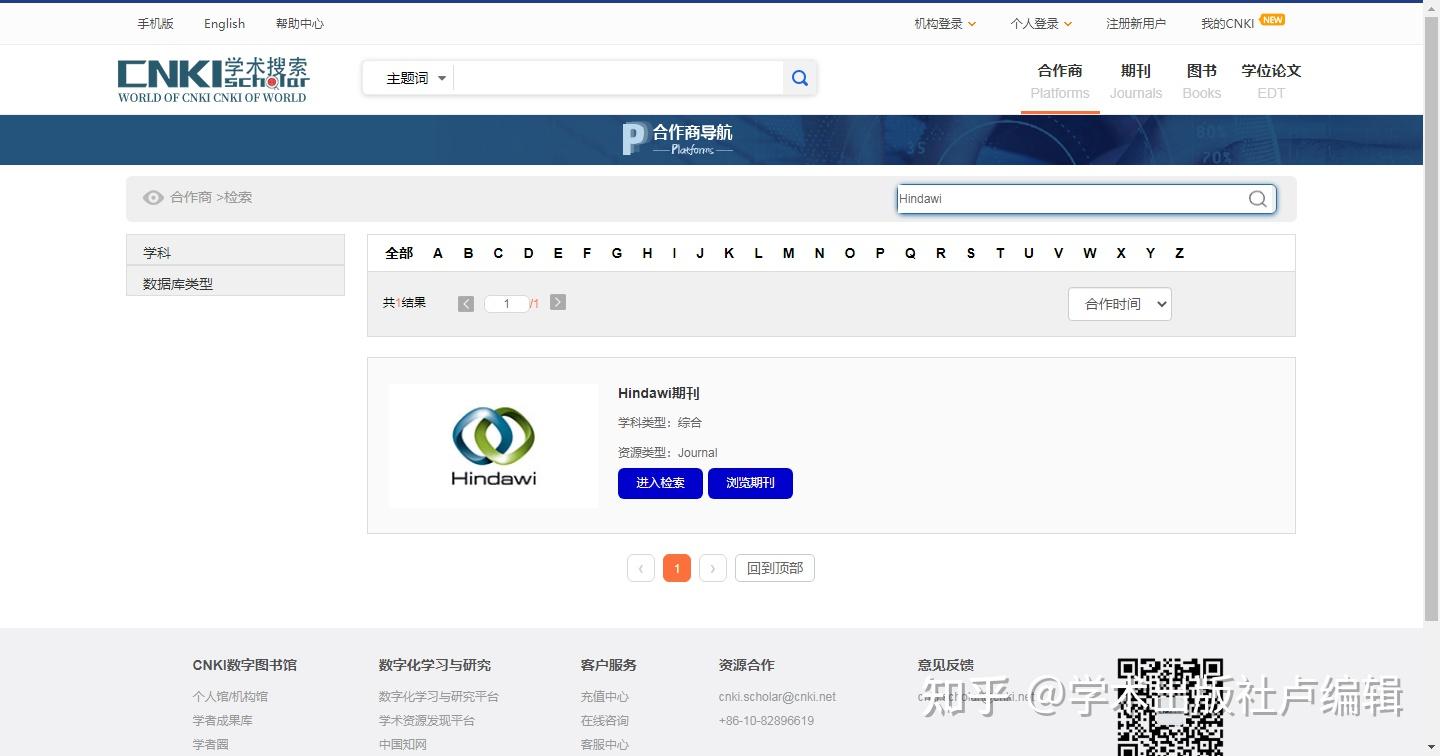
Task: Click the main search input field
Action: 618,78
